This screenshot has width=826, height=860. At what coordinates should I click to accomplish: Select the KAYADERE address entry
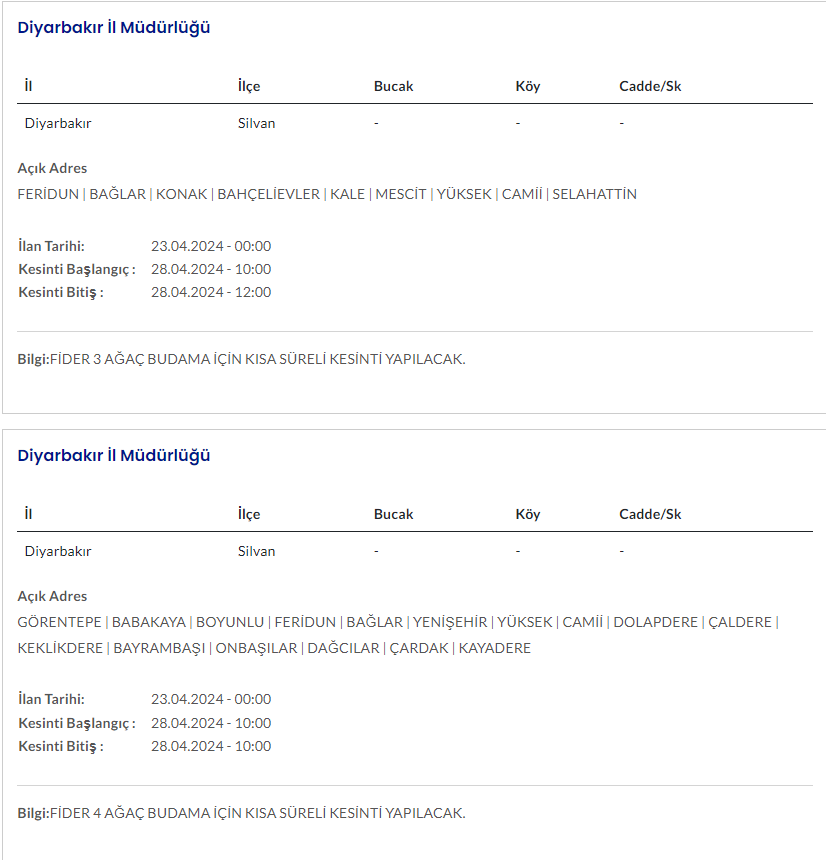click(x=495, y=648)
